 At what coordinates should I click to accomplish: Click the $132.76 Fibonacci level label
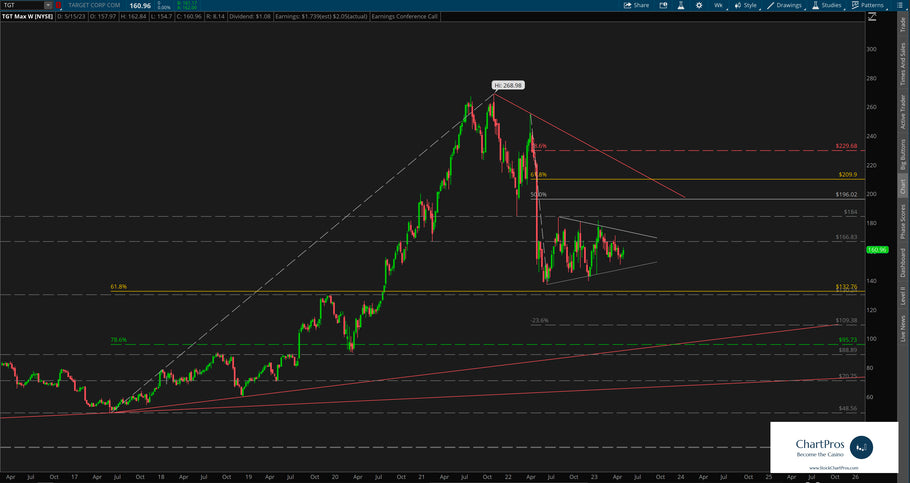846,287
